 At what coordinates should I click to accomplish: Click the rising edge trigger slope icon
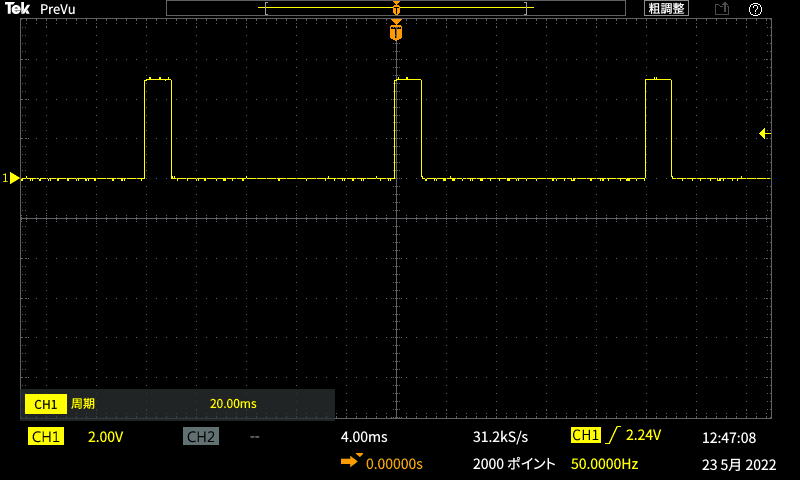click(613, 436)
